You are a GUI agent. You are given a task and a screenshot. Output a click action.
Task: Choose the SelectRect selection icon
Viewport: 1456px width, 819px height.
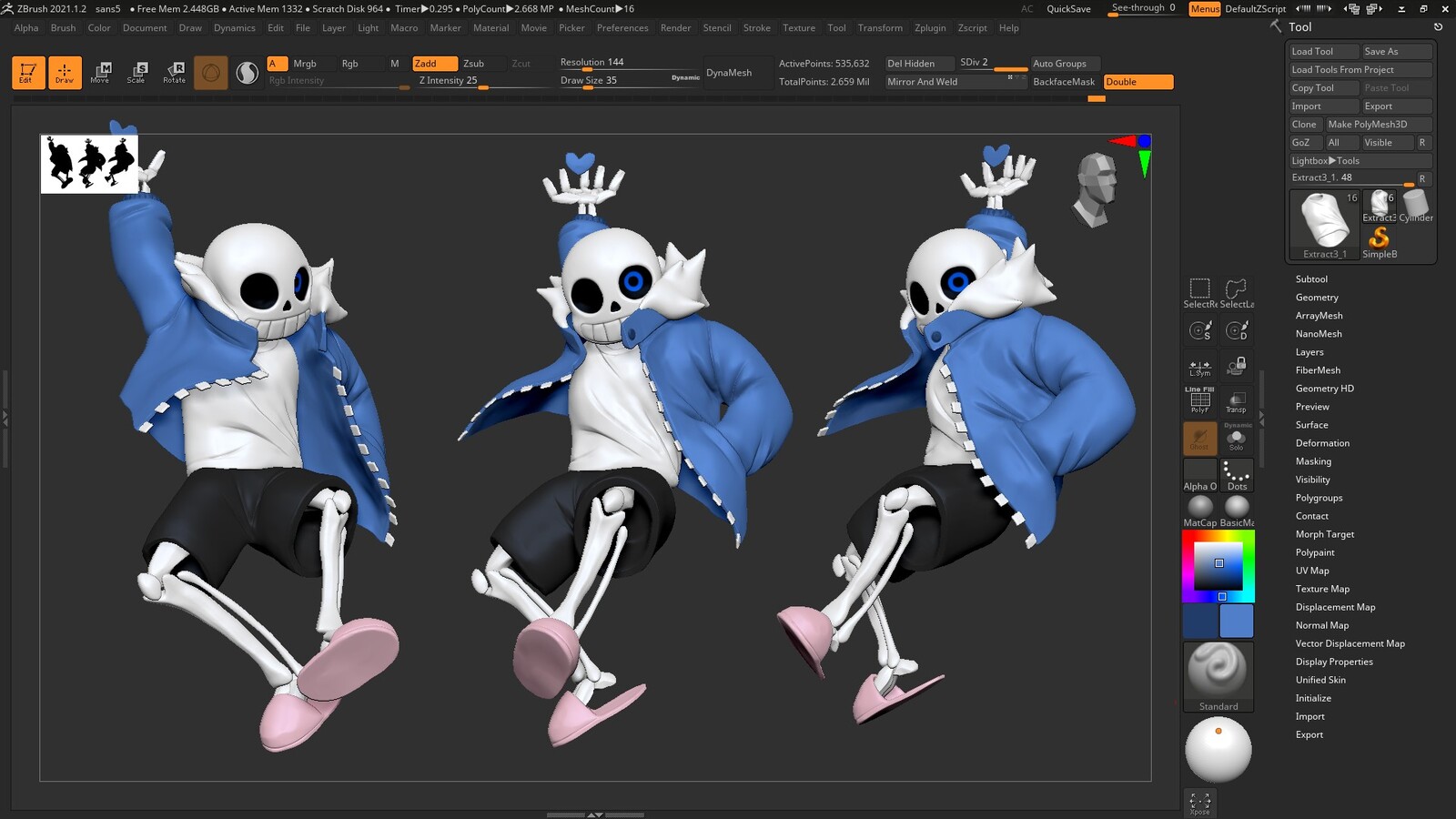tap(1200, 293)
